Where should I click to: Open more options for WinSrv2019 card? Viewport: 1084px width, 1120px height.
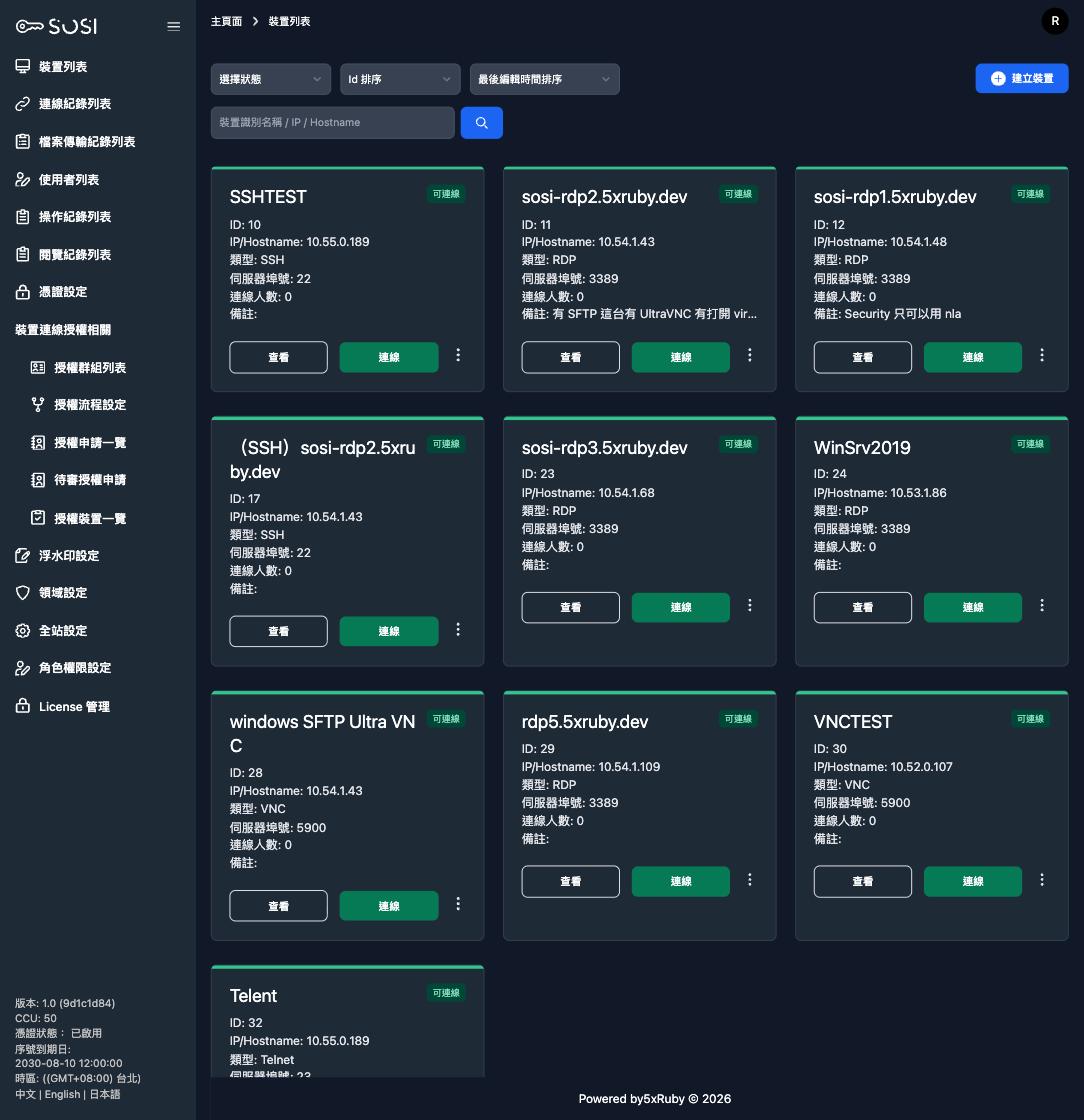pos(1042,606)
